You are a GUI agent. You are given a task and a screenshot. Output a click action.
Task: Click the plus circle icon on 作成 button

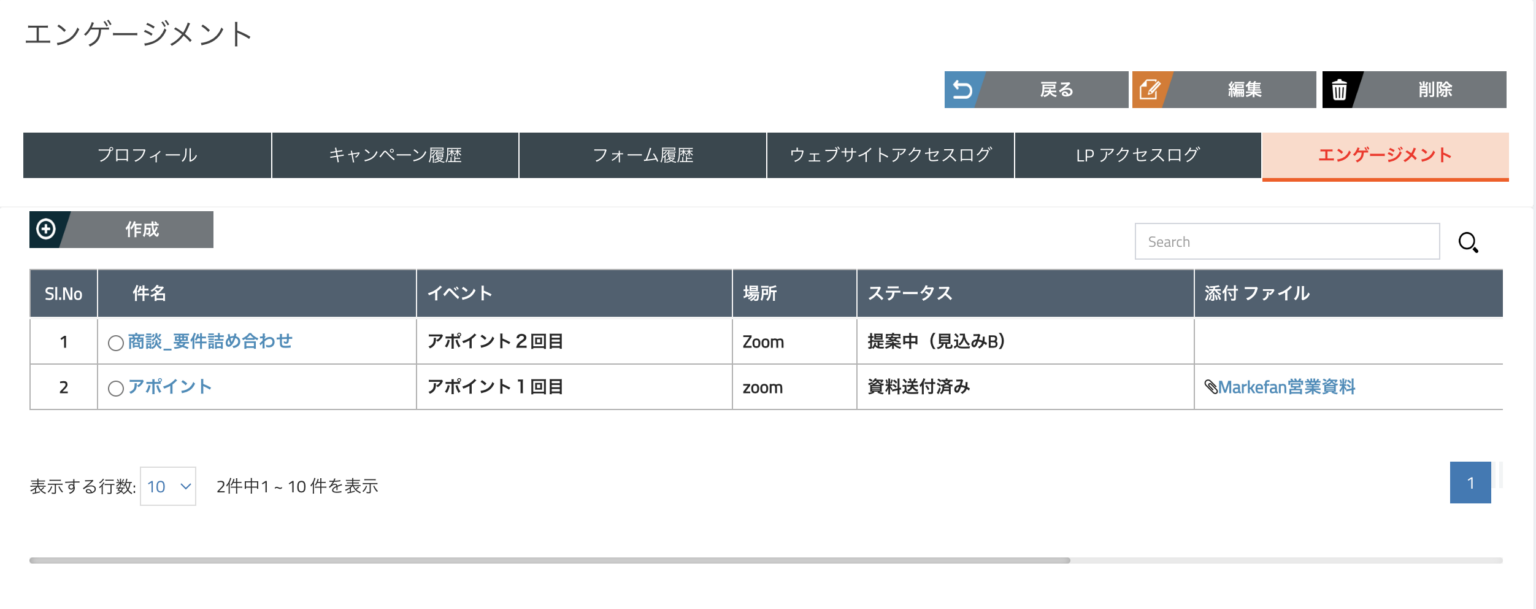point(45,229)
